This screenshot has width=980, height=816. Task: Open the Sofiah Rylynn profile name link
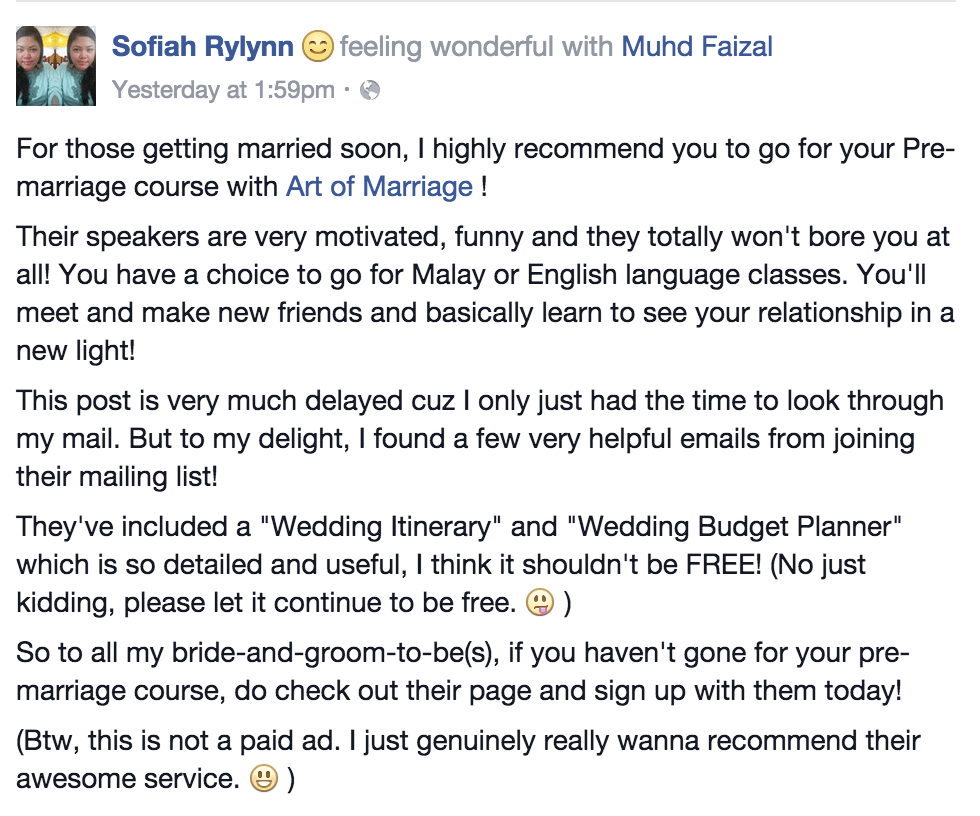tap(202, 47)
